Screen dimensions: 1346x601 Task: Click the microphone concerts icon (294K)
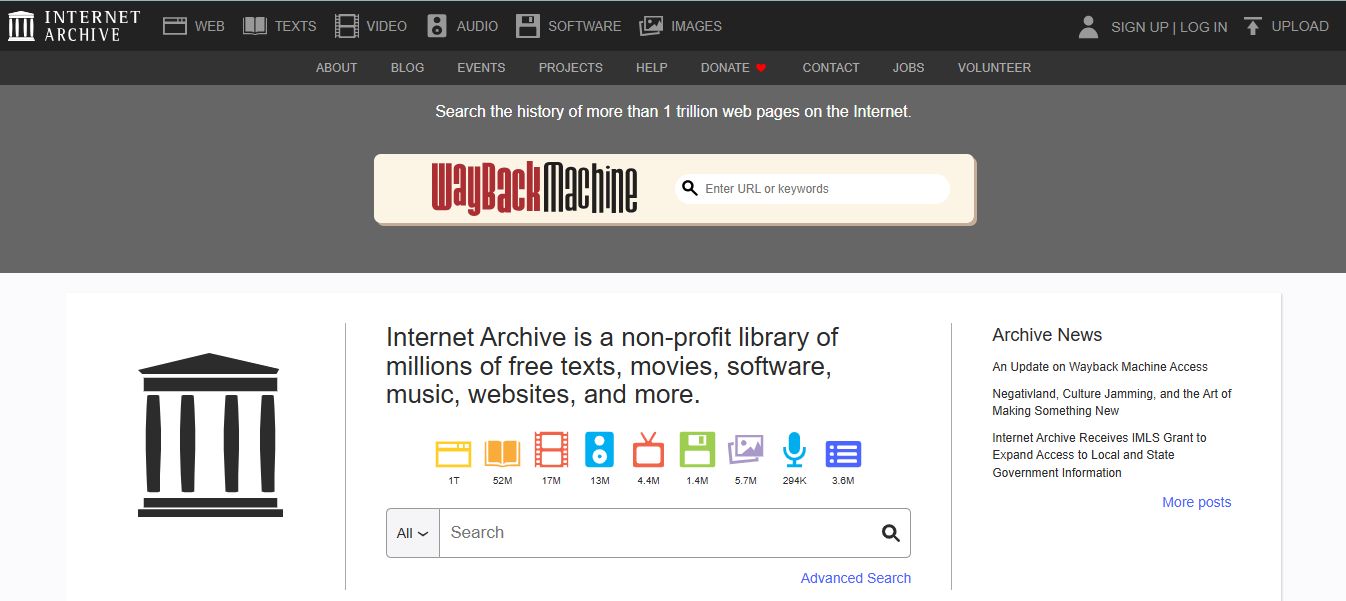(x=794, y=450)
